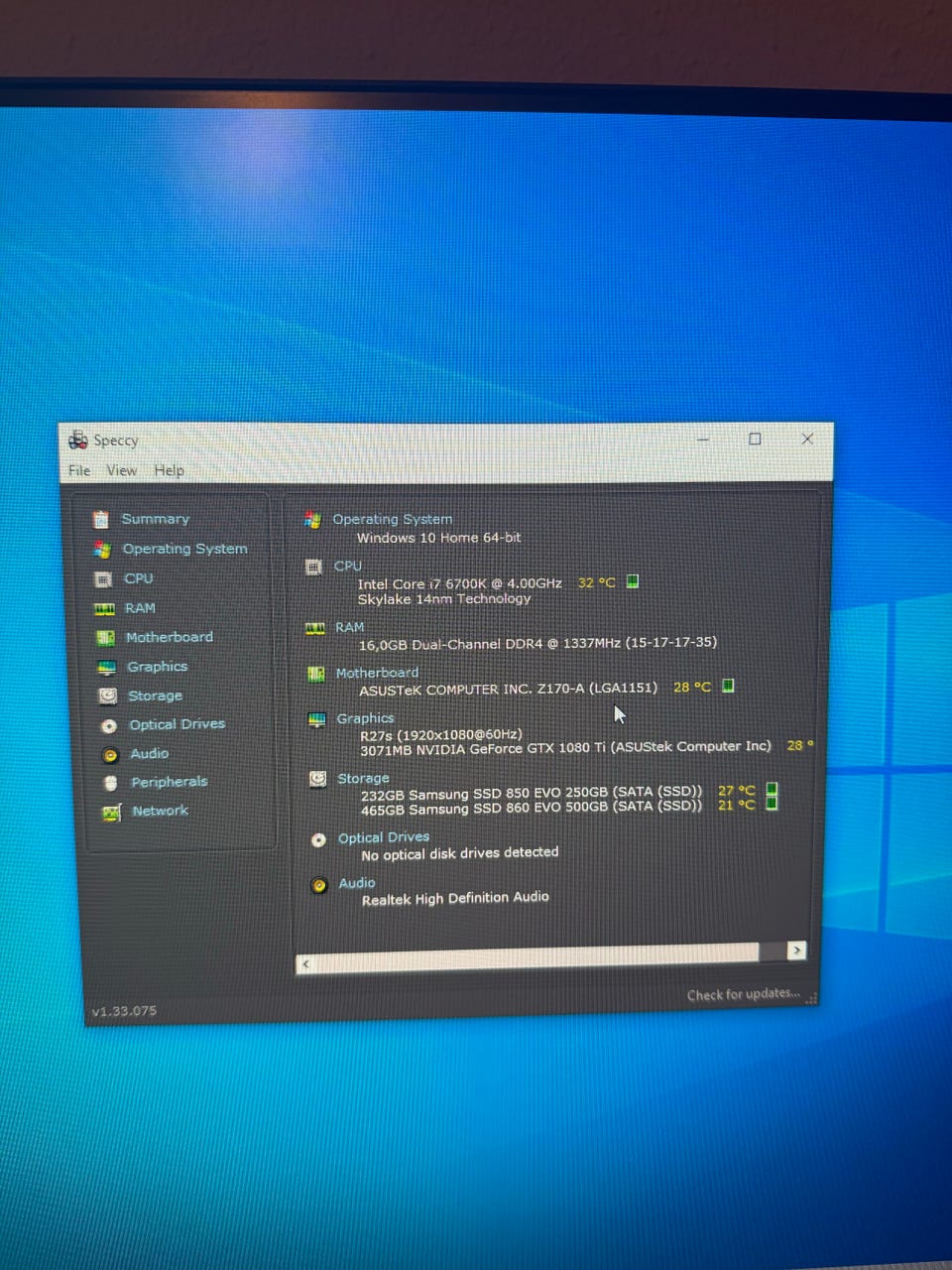The image size is (952, 1270).
Task: Click the 860 EVO temperature indicator icon
Action: 772,804
